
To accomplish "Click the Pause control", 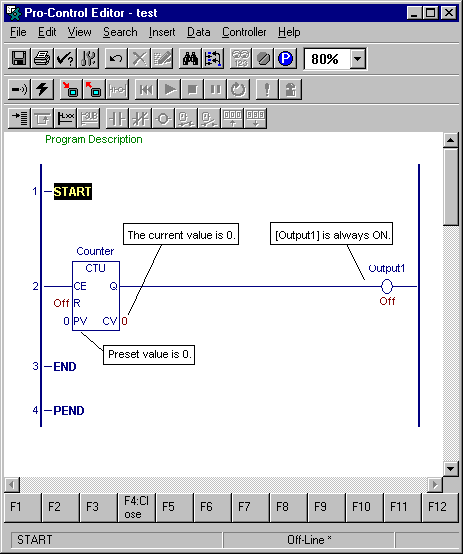I will point(215,89).
